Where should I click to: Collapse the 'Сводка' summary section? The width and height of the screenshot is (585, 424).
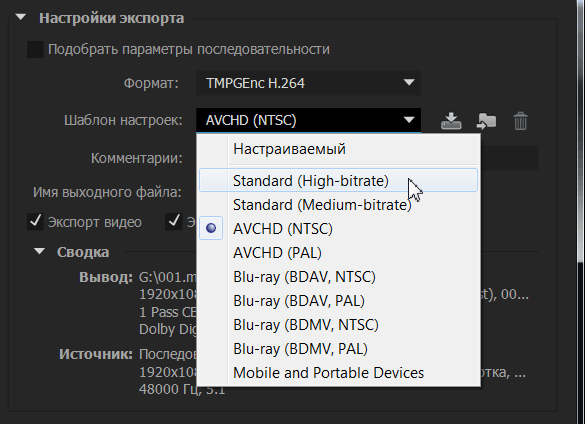tap(40, 251)
